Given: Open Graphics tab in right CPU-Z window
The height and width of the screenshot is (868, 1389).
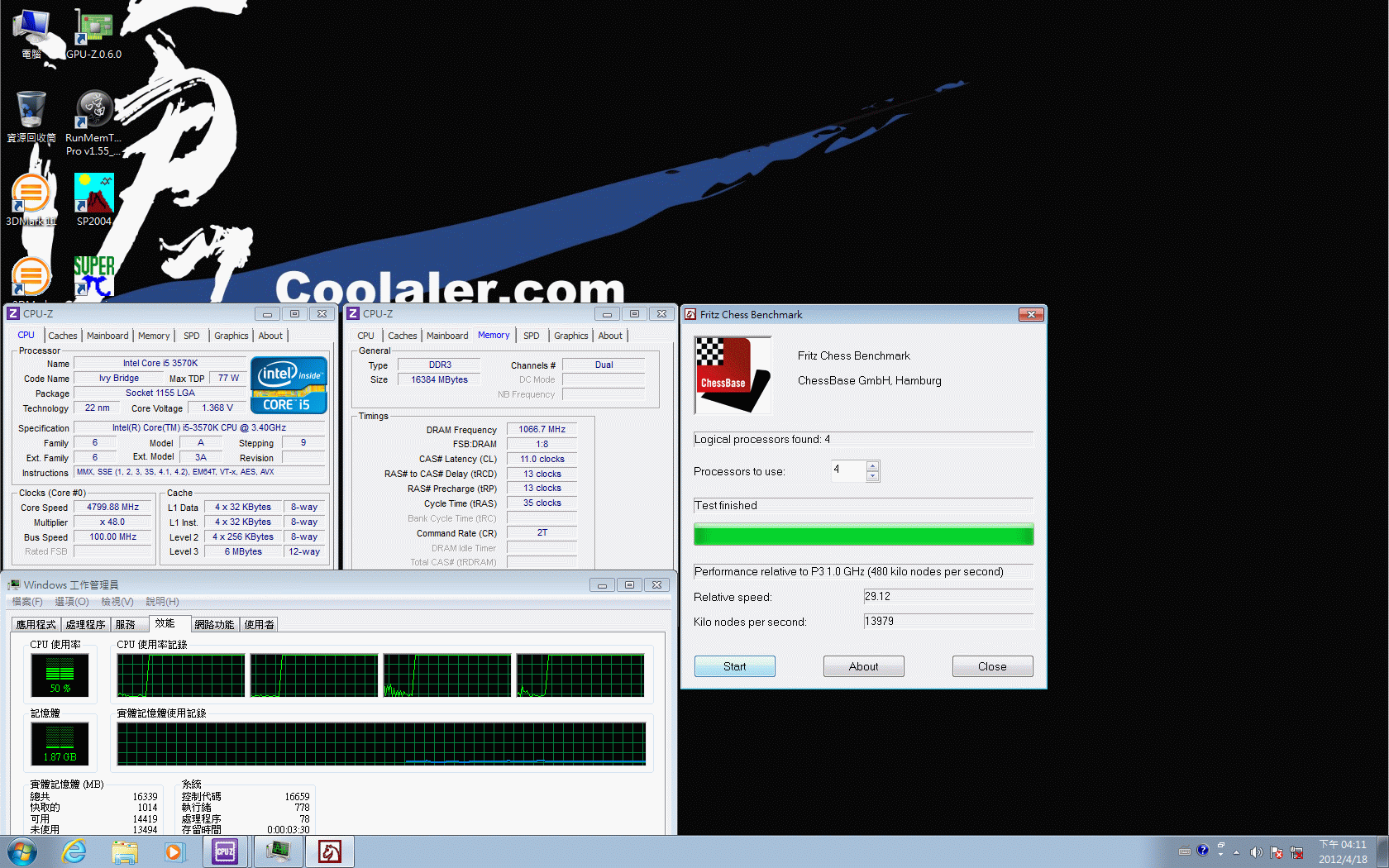Looking at the screenshot, I should [570, 336].
